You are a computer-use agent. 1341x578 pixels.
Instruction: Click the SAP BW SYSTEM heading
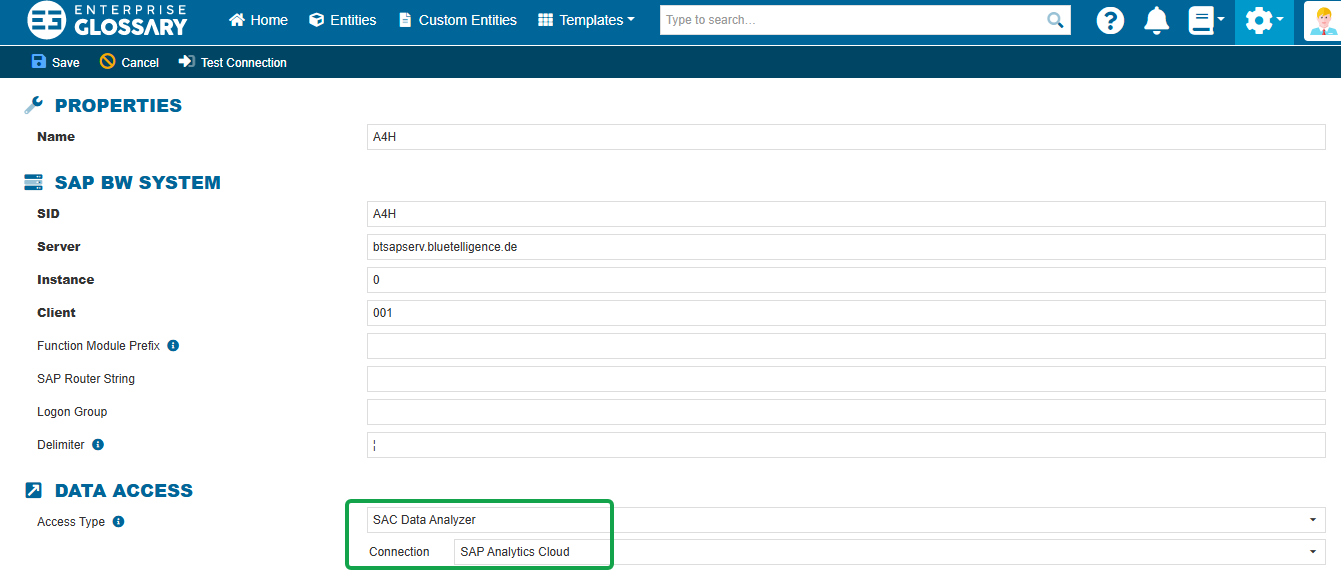pyautogui.click(x=137, y=182)
